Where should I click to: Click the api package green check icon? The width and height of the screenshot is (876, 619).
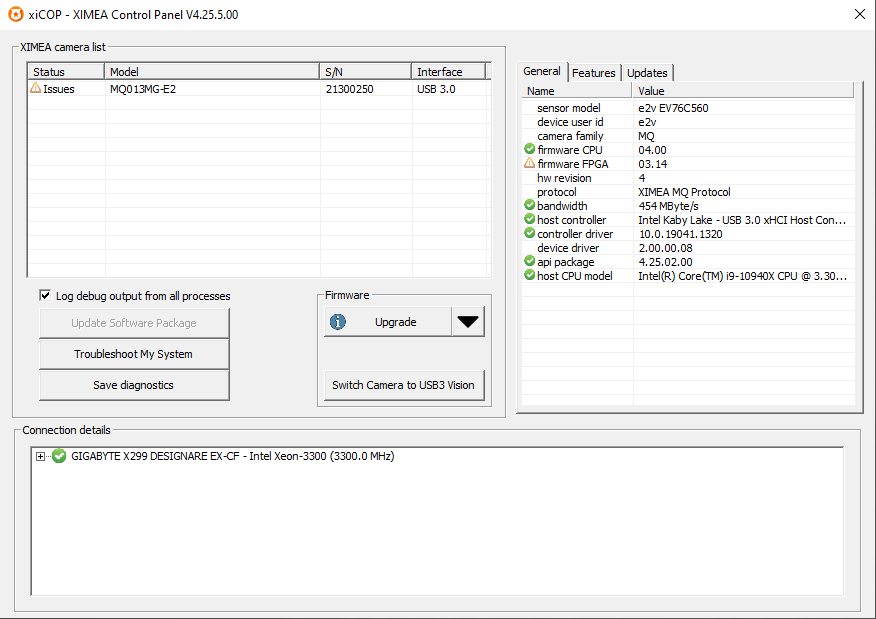[x=530, y=261]
